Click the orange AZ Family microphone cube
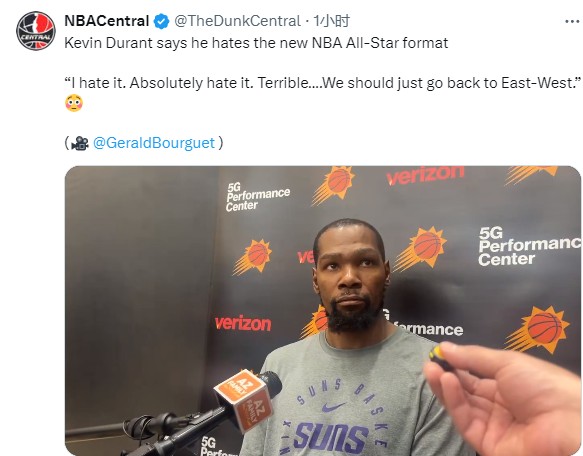583x456 pixels. 245,399
